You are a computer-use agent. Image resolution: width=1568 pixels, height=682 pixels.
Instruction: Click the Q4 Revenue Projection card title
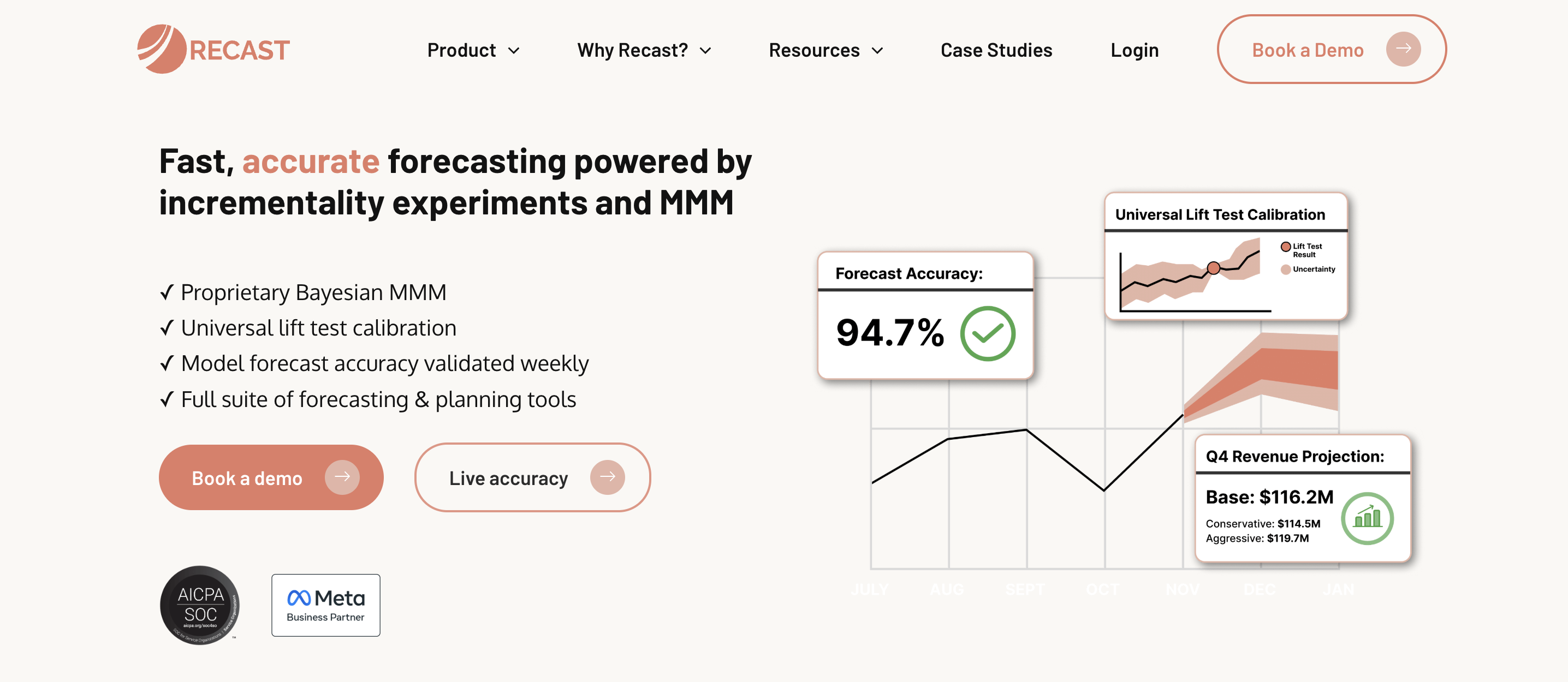(1294, 456)
